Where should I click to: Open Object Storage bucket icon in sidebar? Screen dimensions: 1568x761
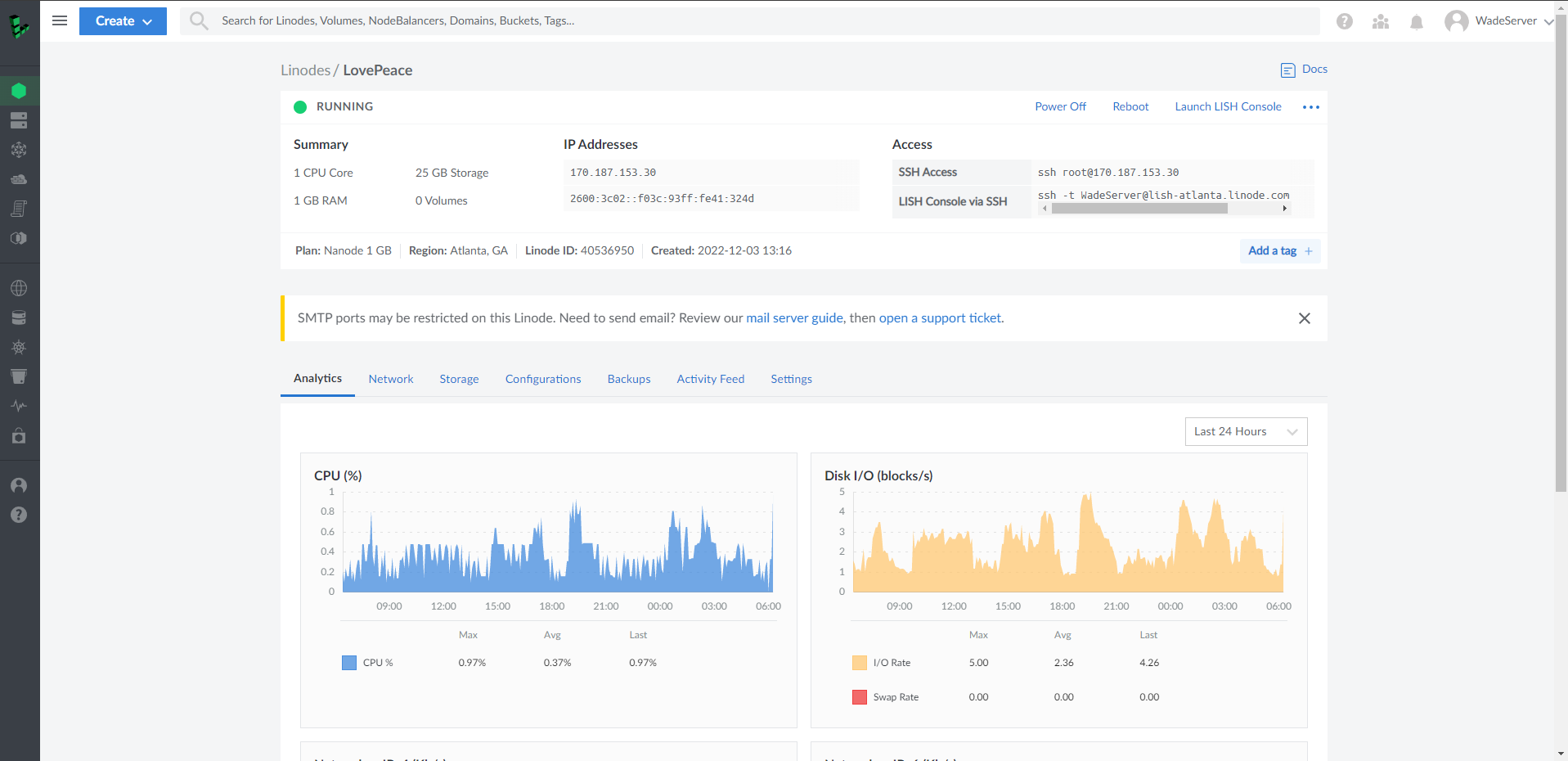19,376
